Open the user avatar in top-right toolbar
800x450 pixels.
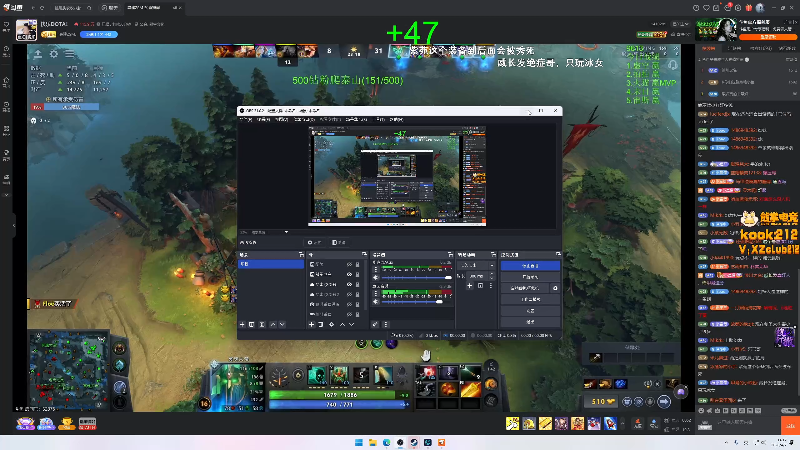click(760, 8)
